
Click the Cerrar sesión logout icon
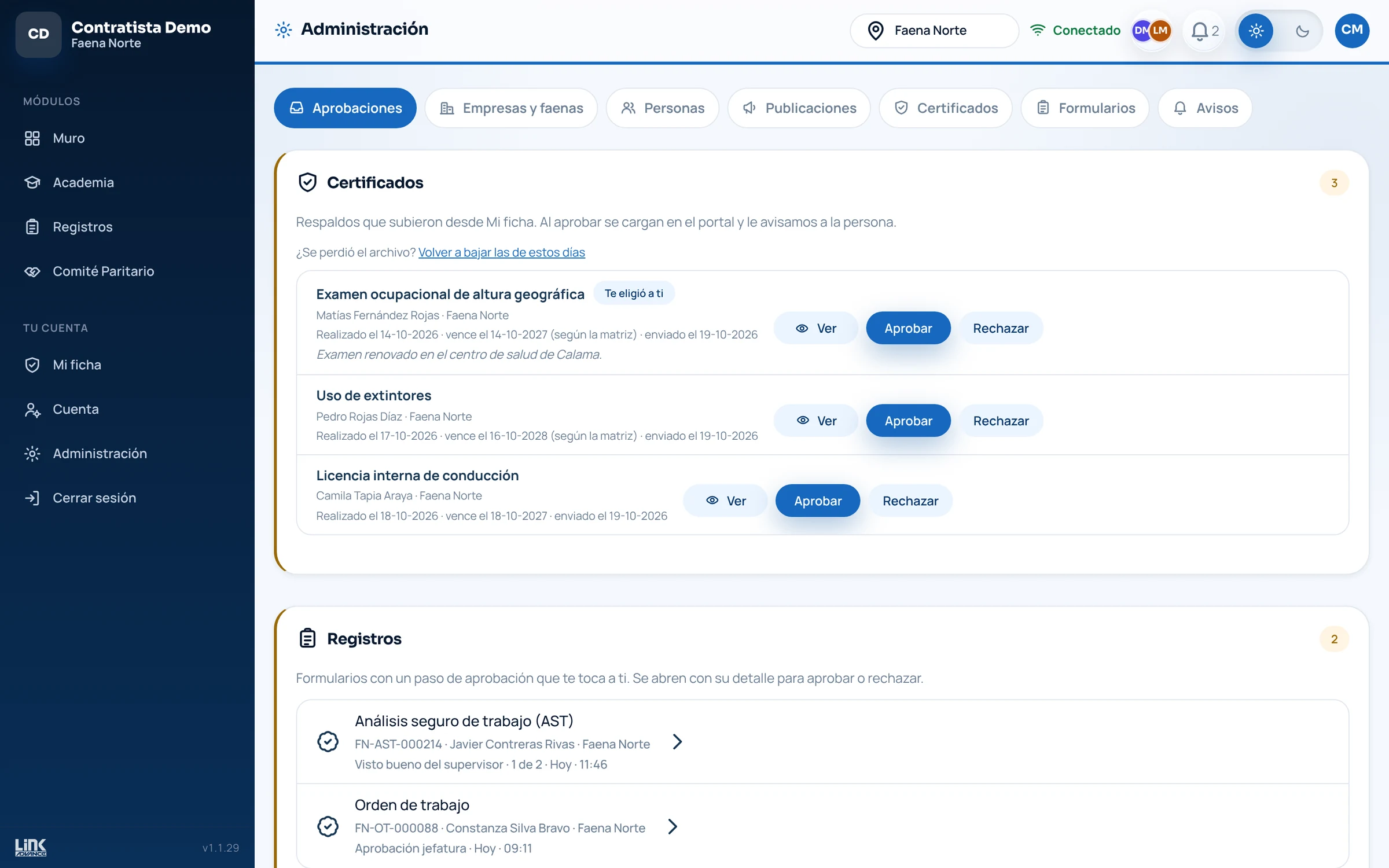[x=32, y=498]
